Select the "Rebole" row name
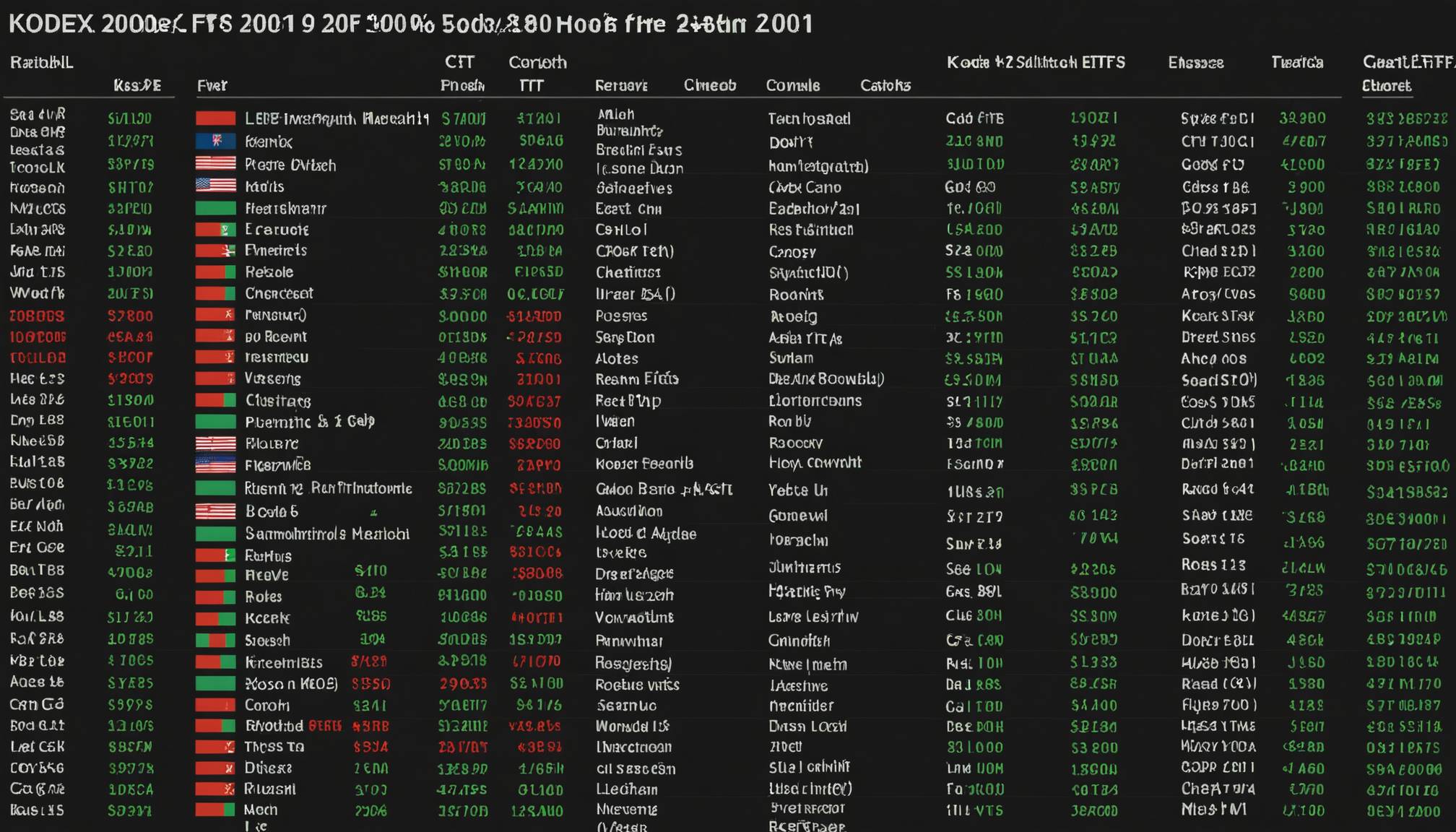The width and height of the screenshot is (1456, 832). click(269, 272)
